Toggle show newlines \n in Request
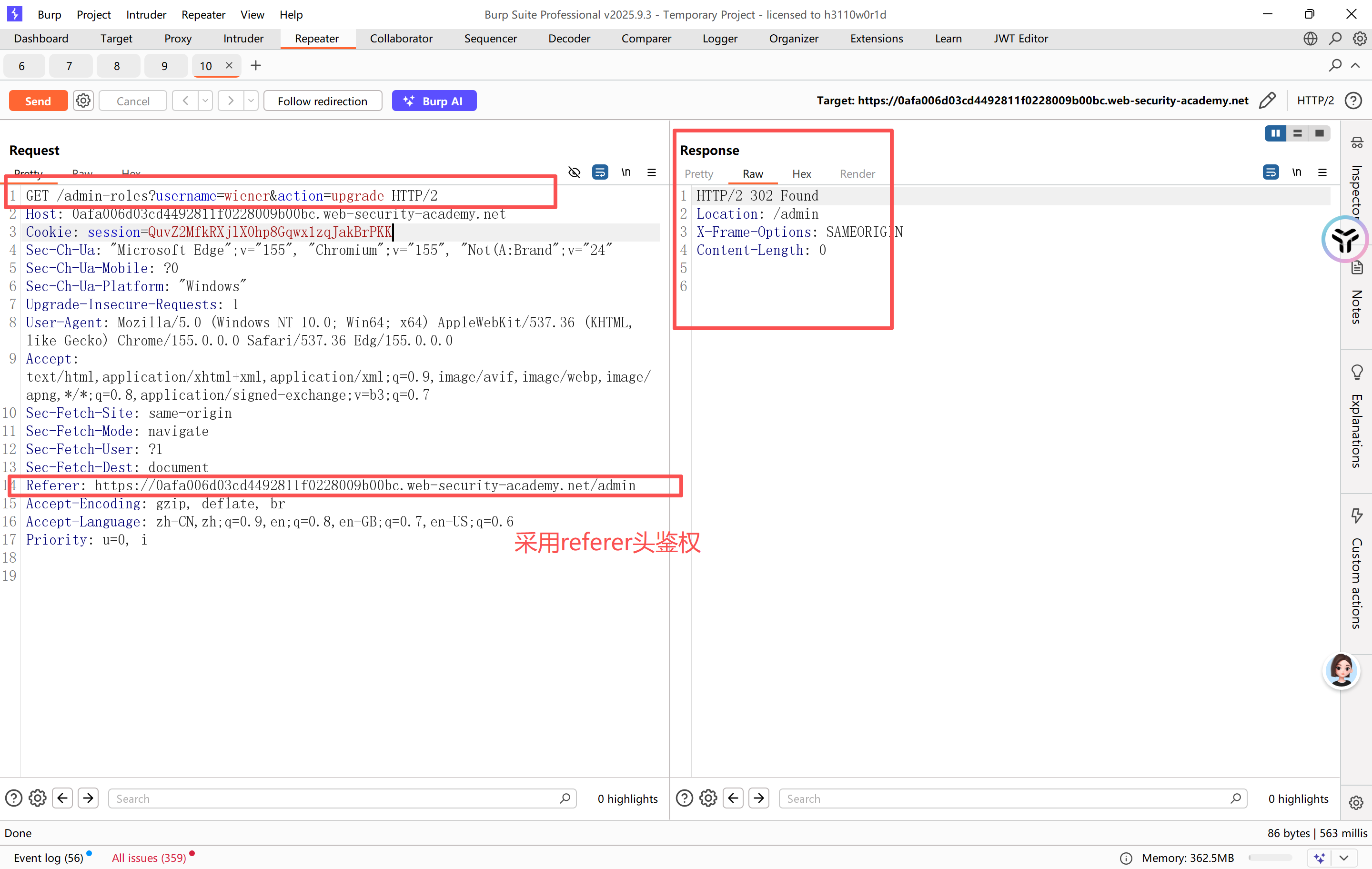The height and width of the screenshot is (869, 1372). point(625,172)
